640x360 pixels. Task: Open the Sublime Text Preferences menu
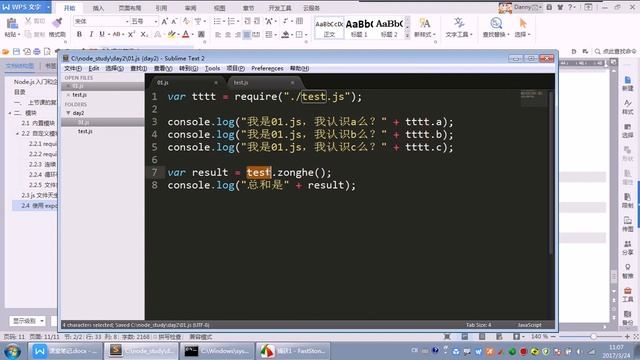tap(267, 68)
